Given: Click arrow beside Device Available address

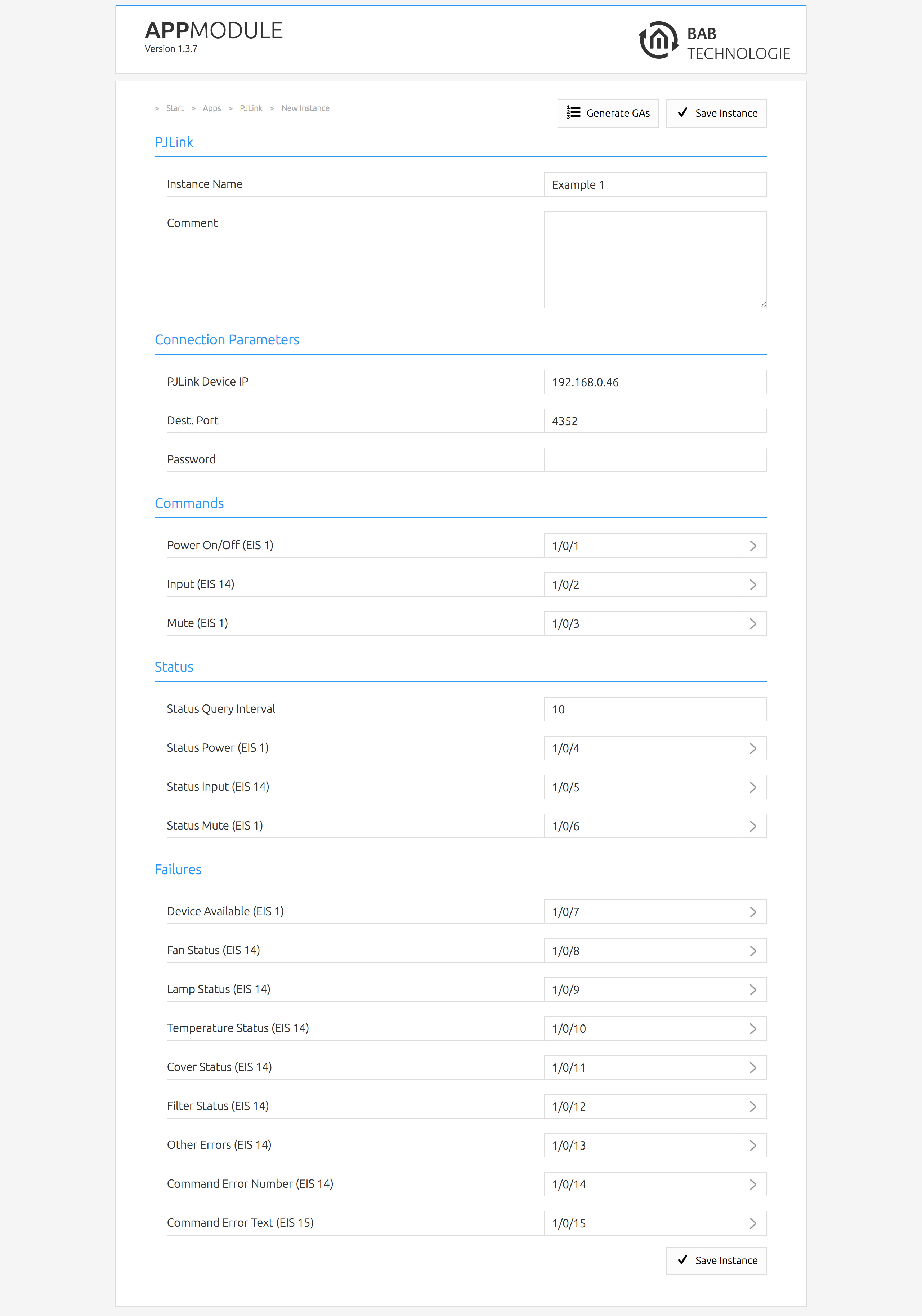Looking at the screenshot, I should tap(752, 912).
